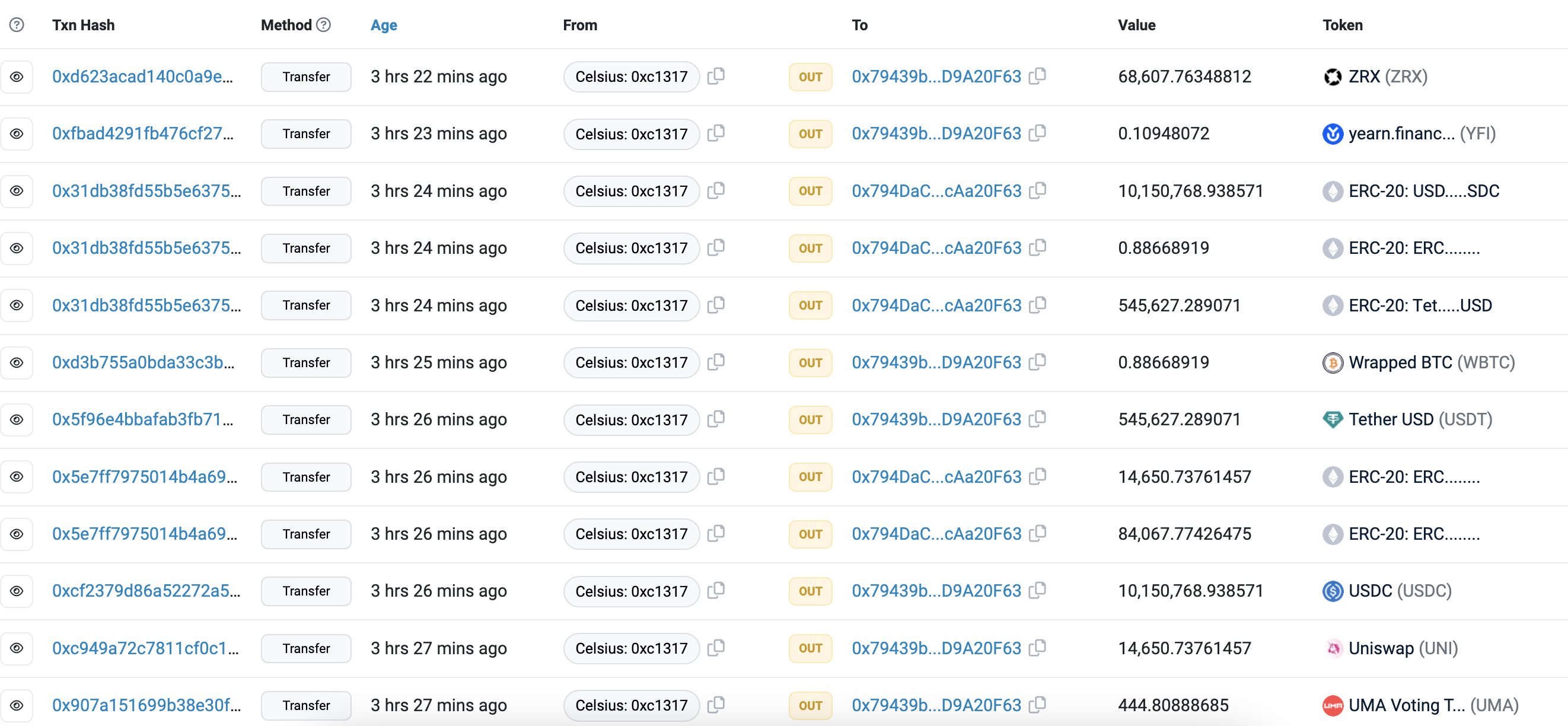Click the Method column help icon
Screen dimensions: 1568x726
pyautogui.click(x=324, y=25)
